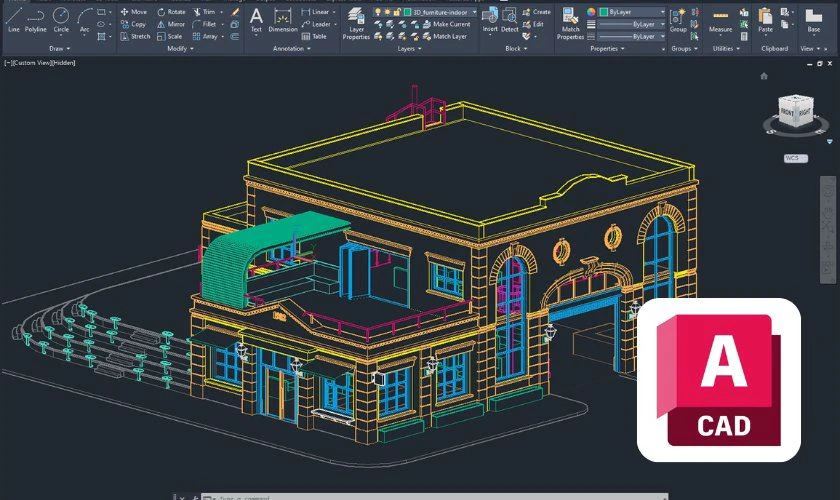Open Layer Properties manager
Image resolution: width=840 pixels, height=500 pixels.
click(x=356, y=24)
